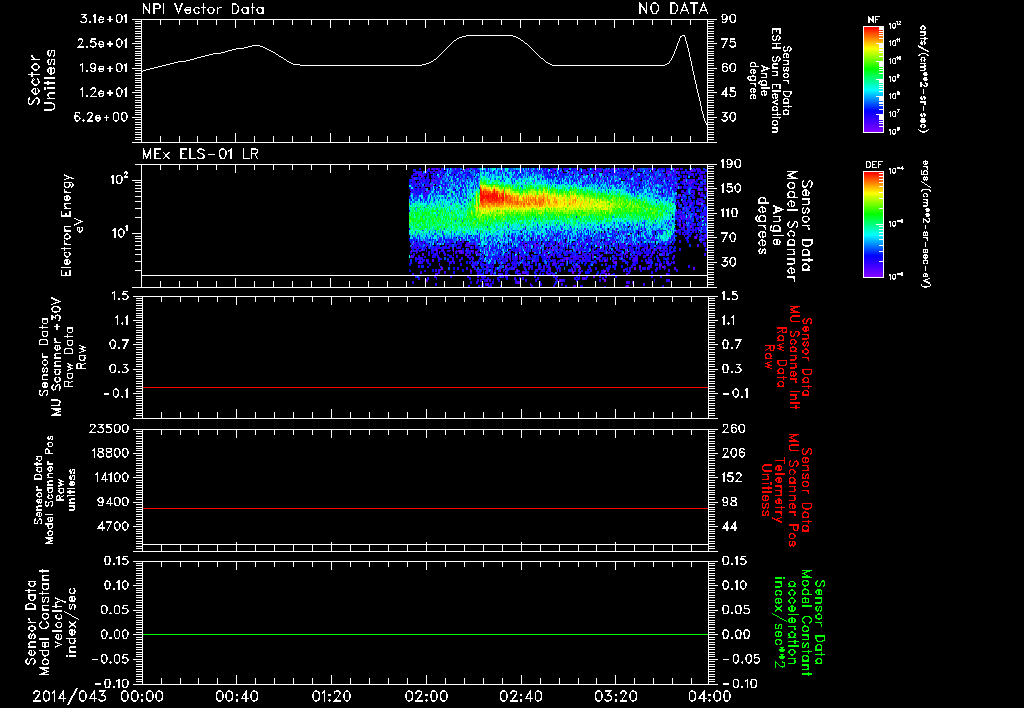
Task: Click the "23500" scanner position axis value
Action: tap(108, 428)
